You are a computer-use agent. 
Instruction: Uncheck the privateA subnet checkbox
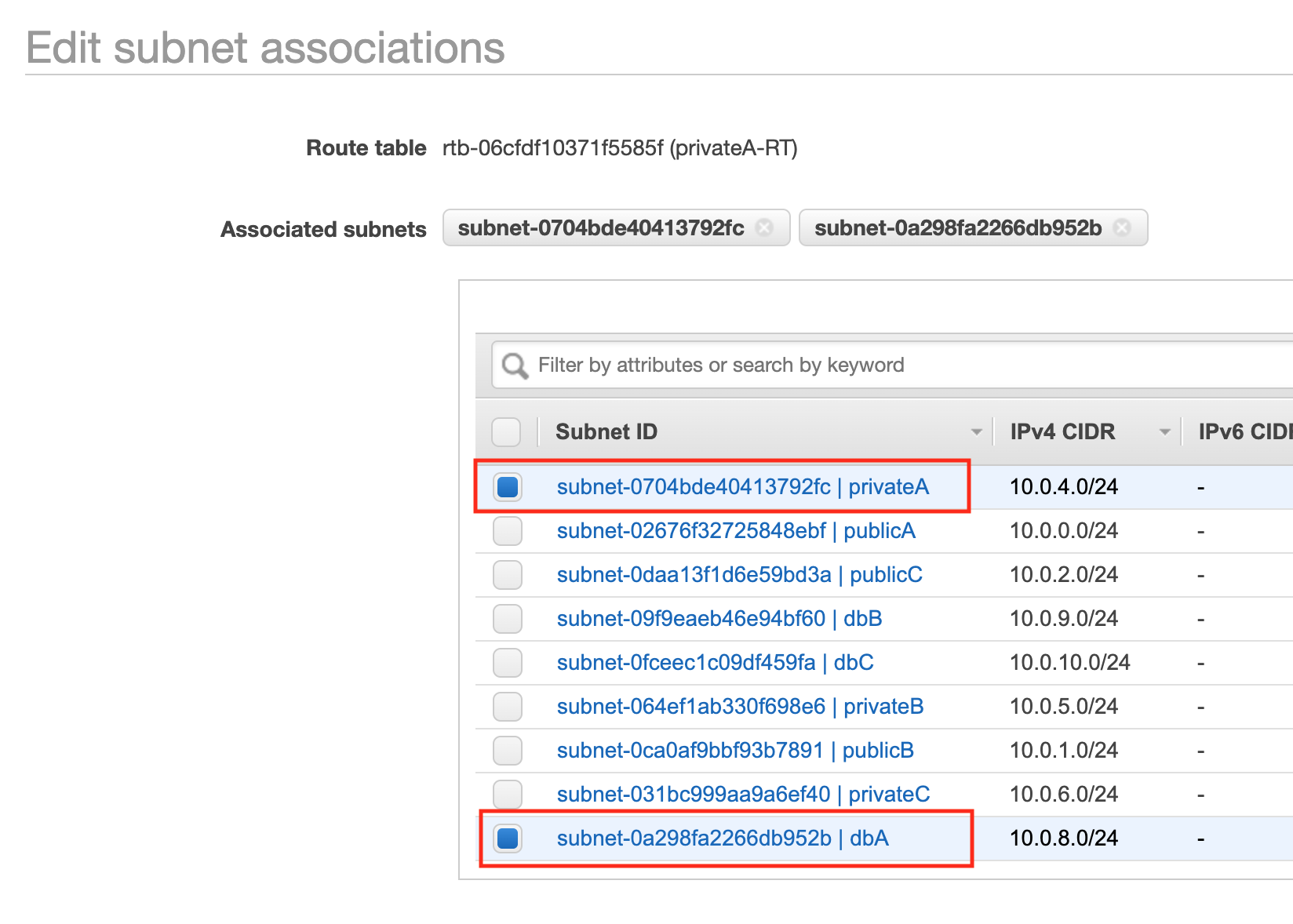point(508,487)
